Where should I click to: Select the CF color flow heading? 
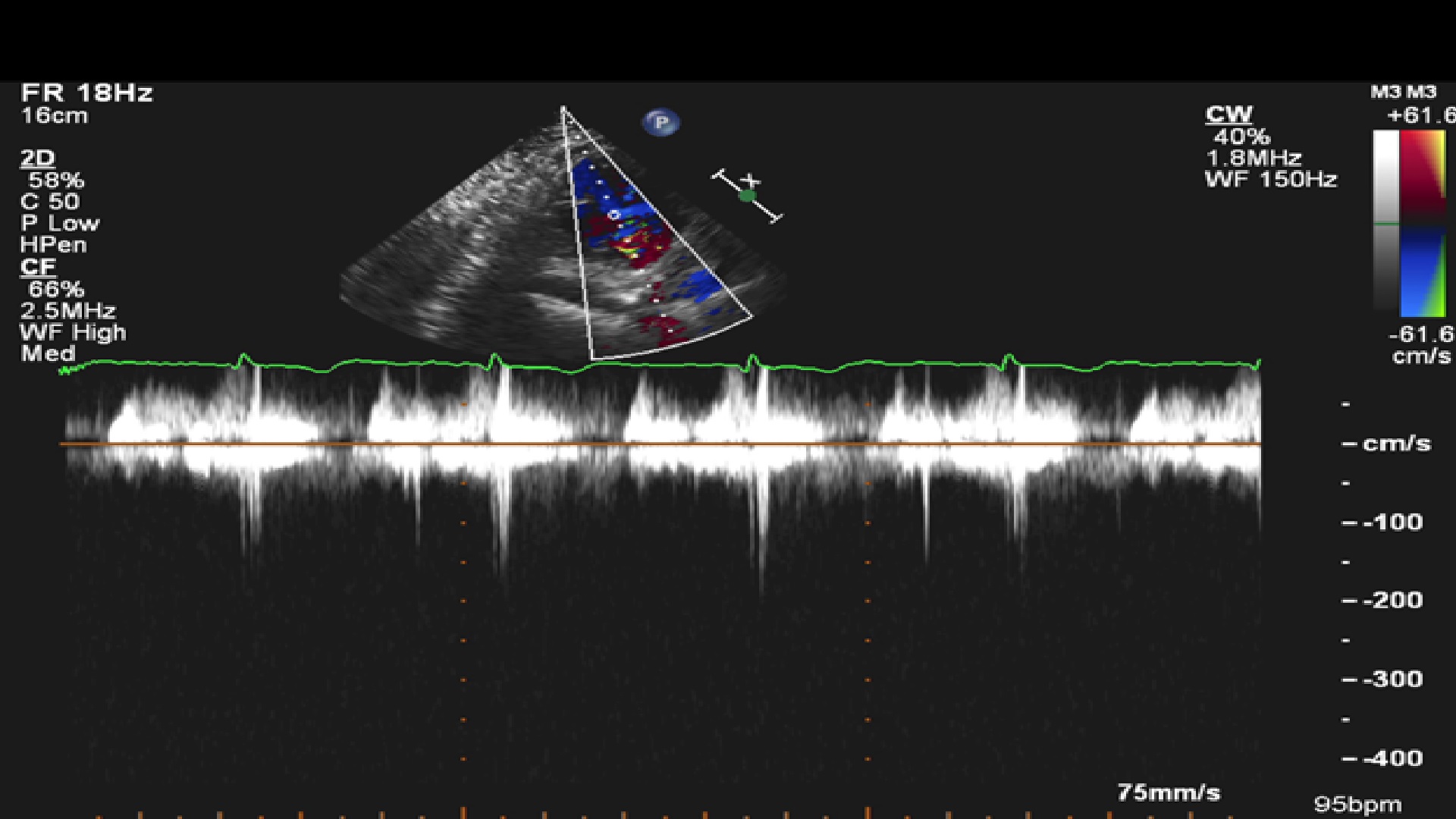click(38, 267)
